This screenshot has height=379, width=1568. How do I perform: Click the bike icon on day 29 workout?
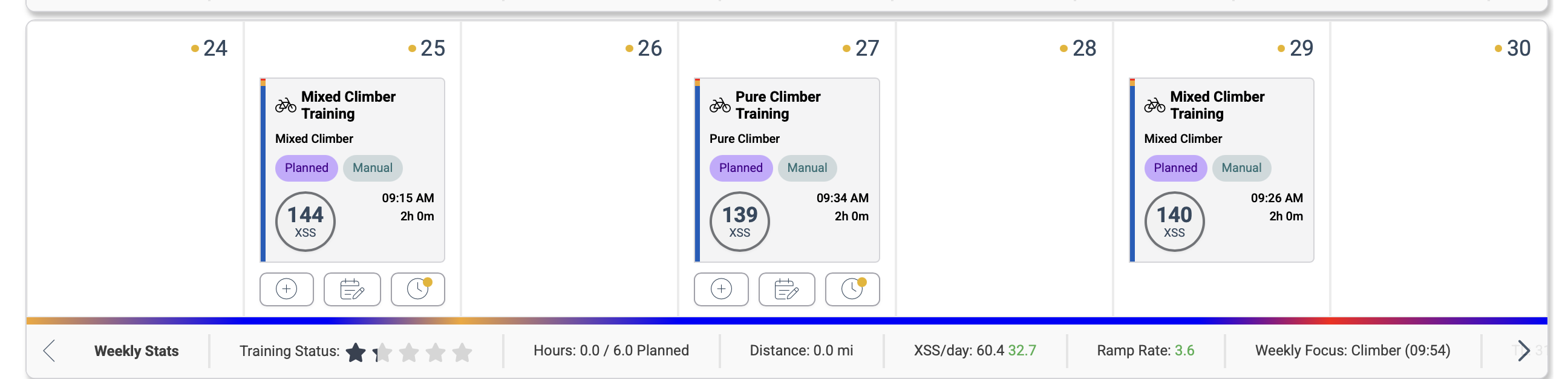[x=1154, y=105]
